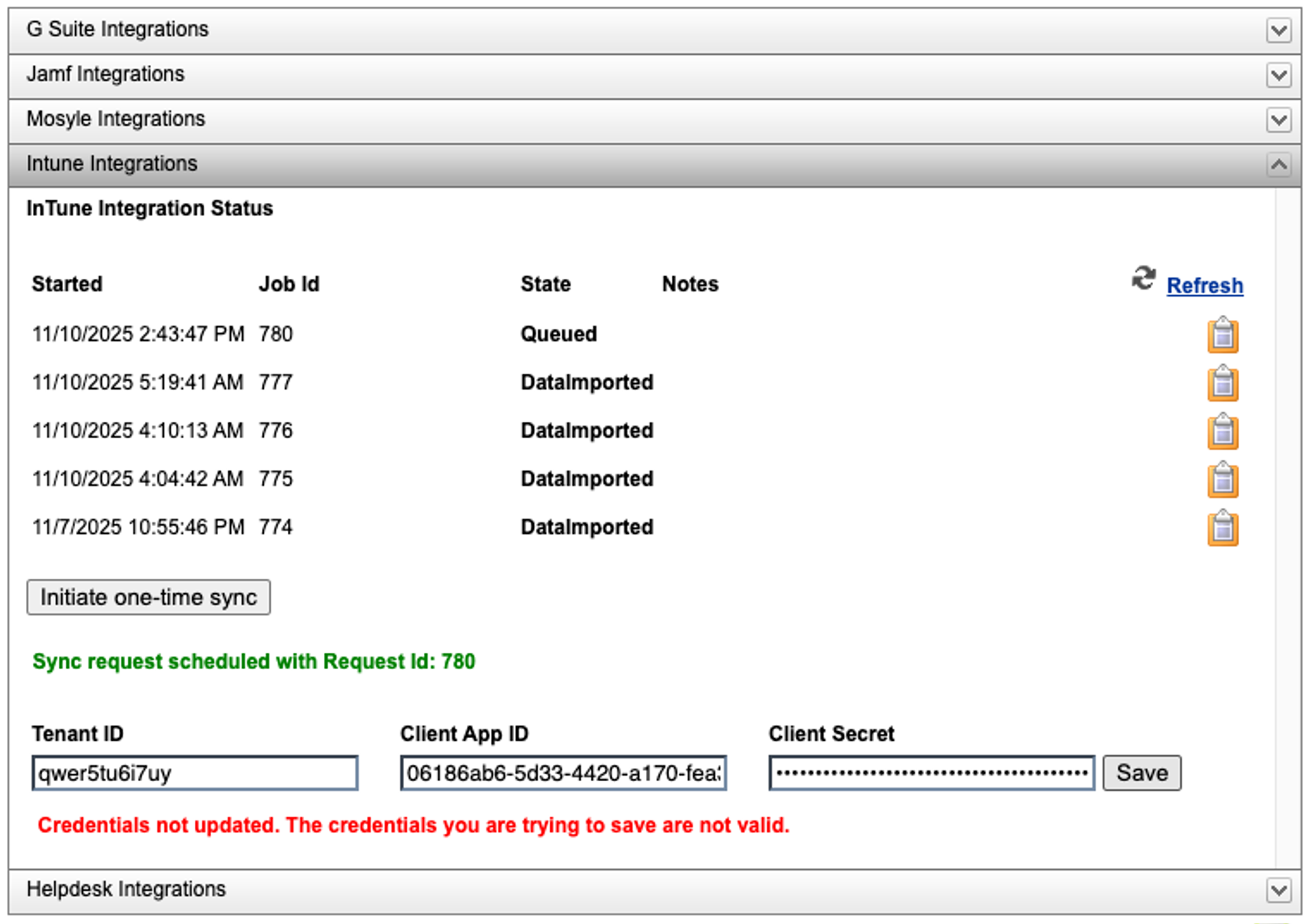
Task: Click the Refresh link
Action: click(1204, 286)
